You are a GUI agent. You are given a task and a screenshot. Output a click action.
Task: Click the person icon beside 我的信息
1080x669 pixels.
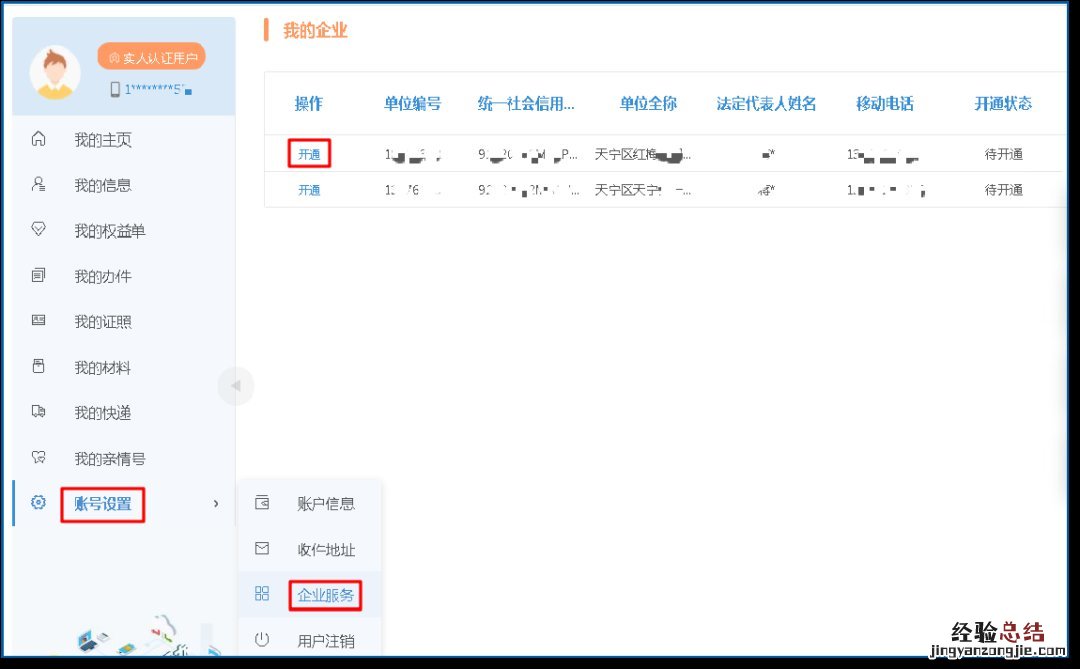[39, 184]
